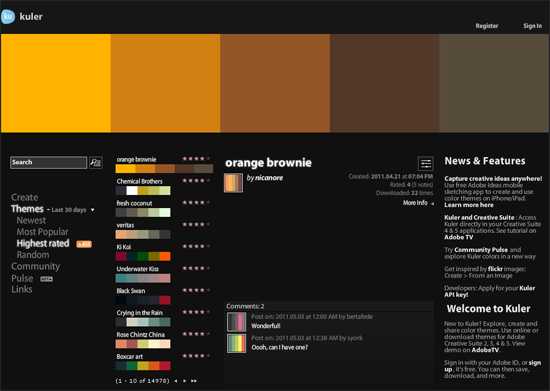Open author nicanore's profile link
The image size is (550, 391).
269,178
